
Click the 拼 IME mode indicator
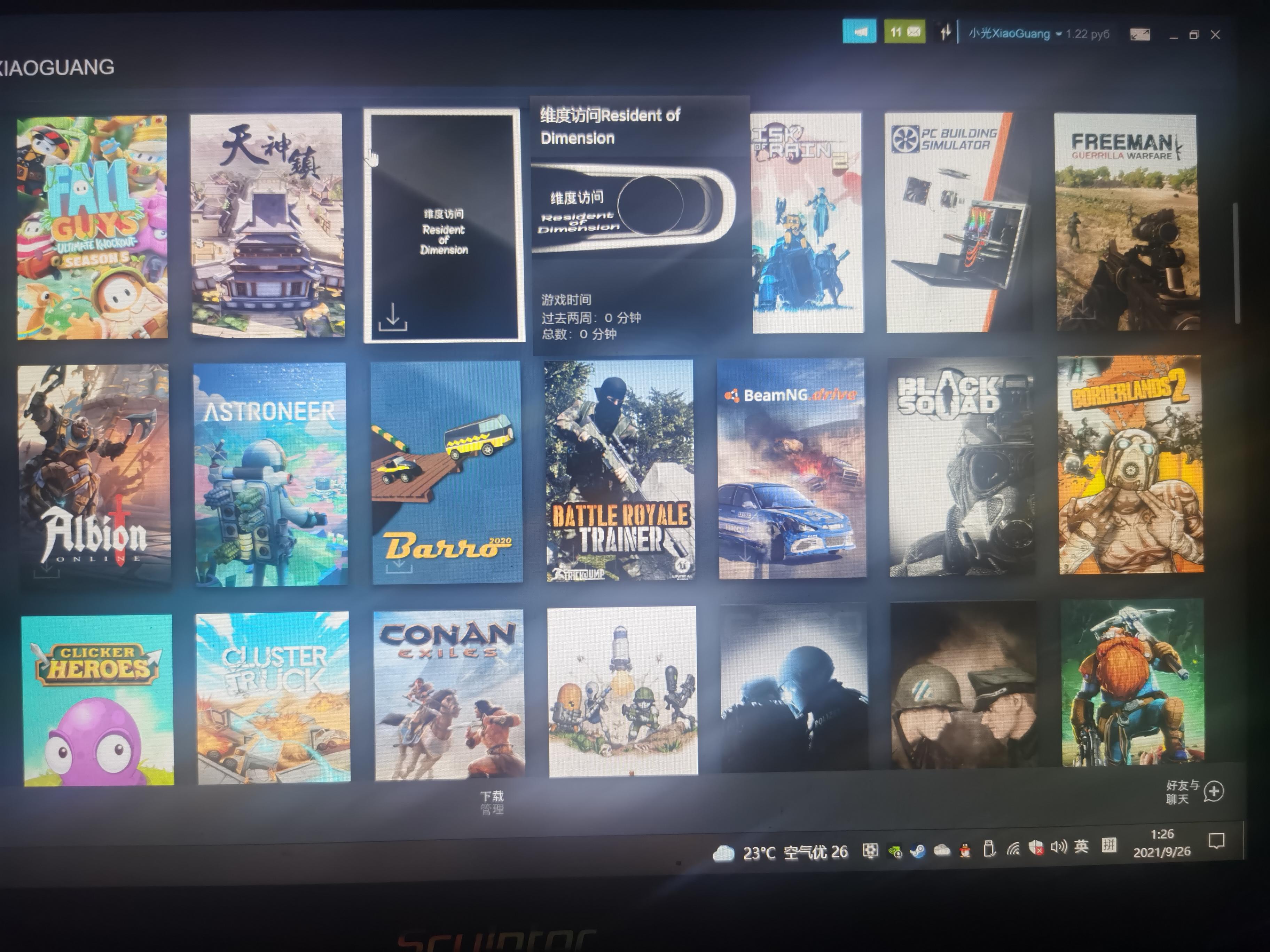pos(1109,845)
